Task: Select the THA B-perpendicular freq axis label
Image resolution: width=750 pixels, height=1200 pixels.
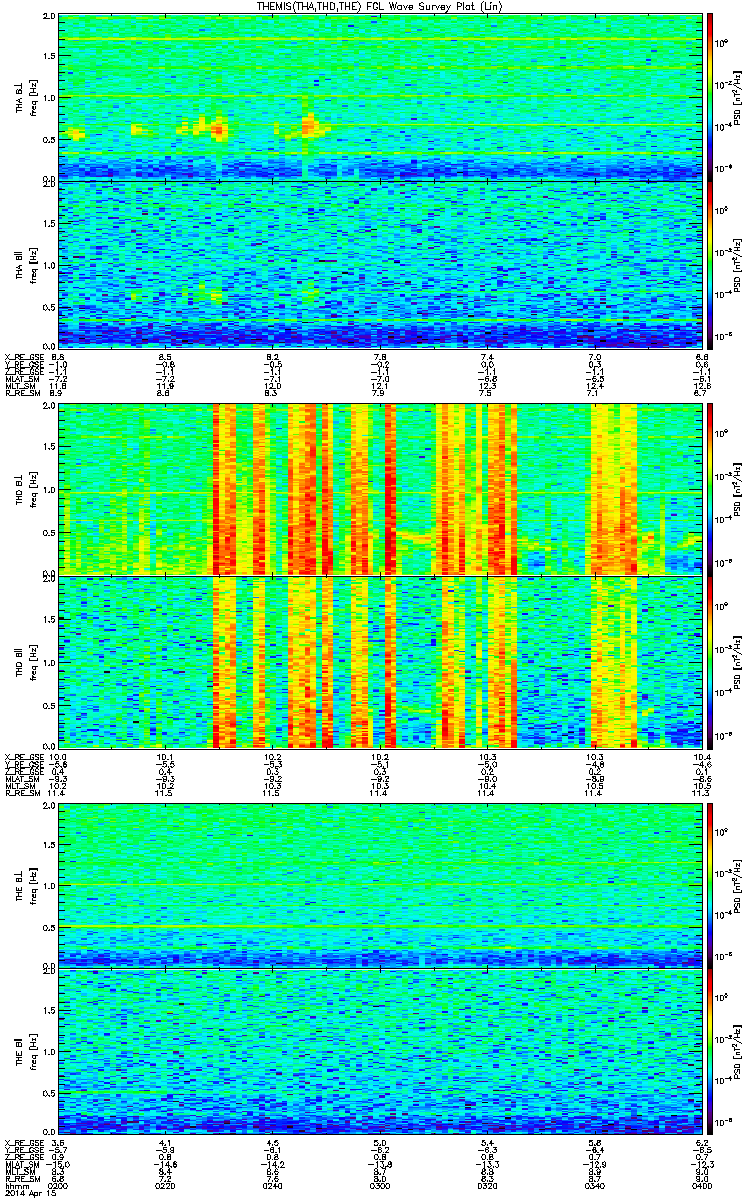Action: click(x=24, y=97)
